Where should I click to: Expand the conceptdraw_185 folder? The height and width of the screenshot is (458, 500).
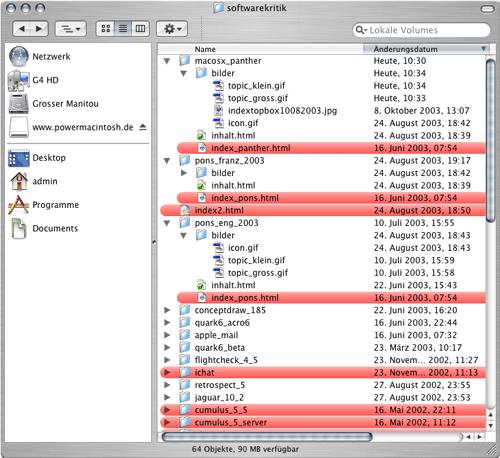[x=167, y=310]
